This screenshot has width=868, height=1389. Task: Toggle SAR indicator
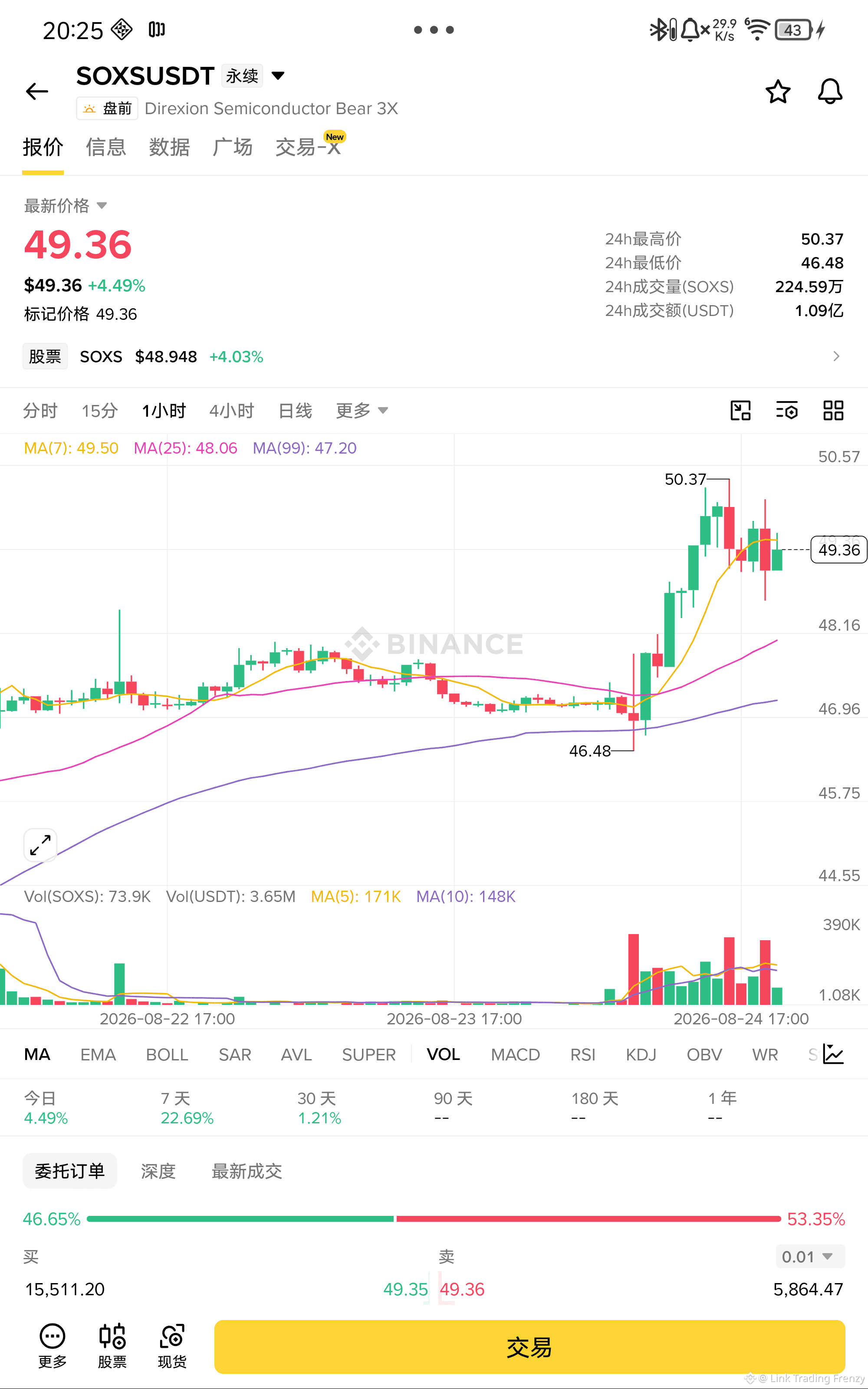235,1054
